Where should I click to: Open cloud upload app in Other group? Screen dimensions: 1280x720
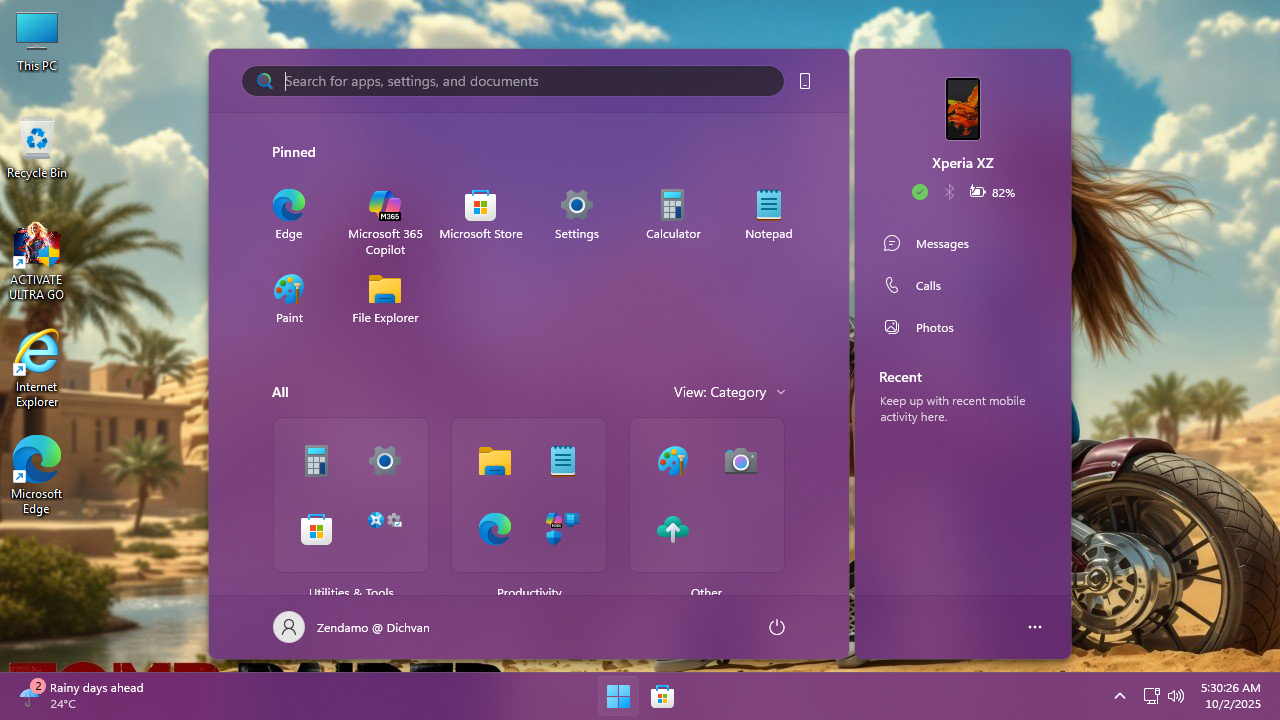[x=673, y=529]
